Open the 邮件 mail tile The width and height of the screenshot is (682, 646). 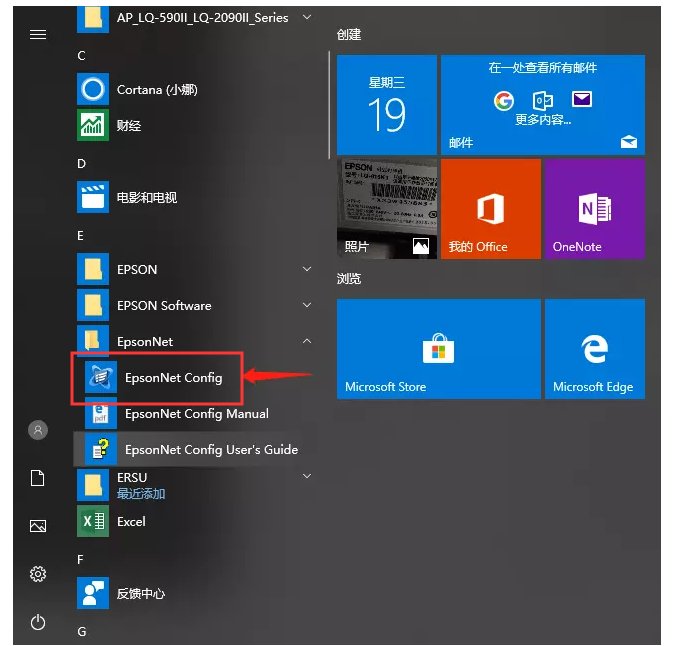(x=543, y=104)
